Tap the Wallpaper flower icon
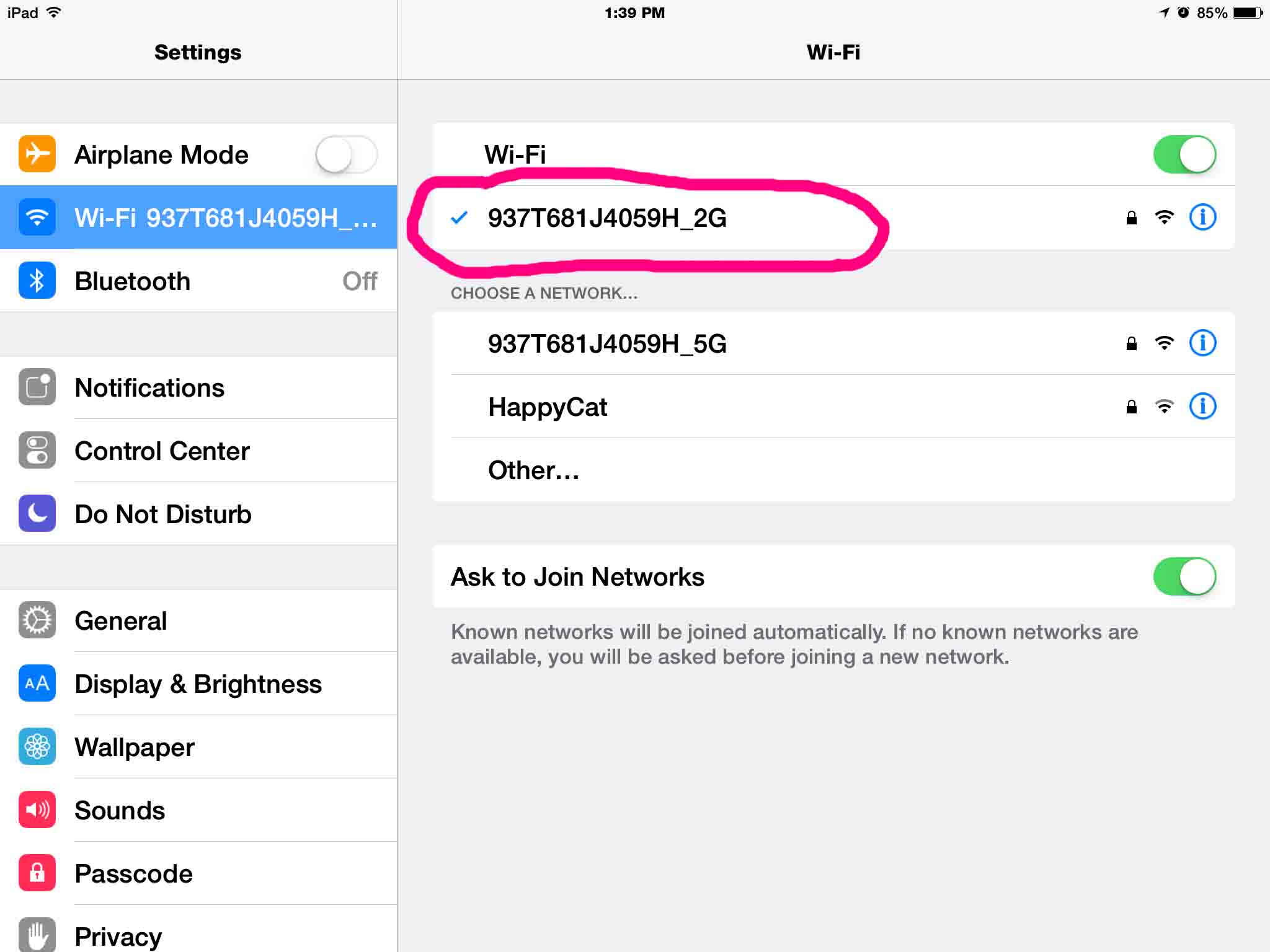The height and width of the screenshot is (952, 1270). coord(37,746)
